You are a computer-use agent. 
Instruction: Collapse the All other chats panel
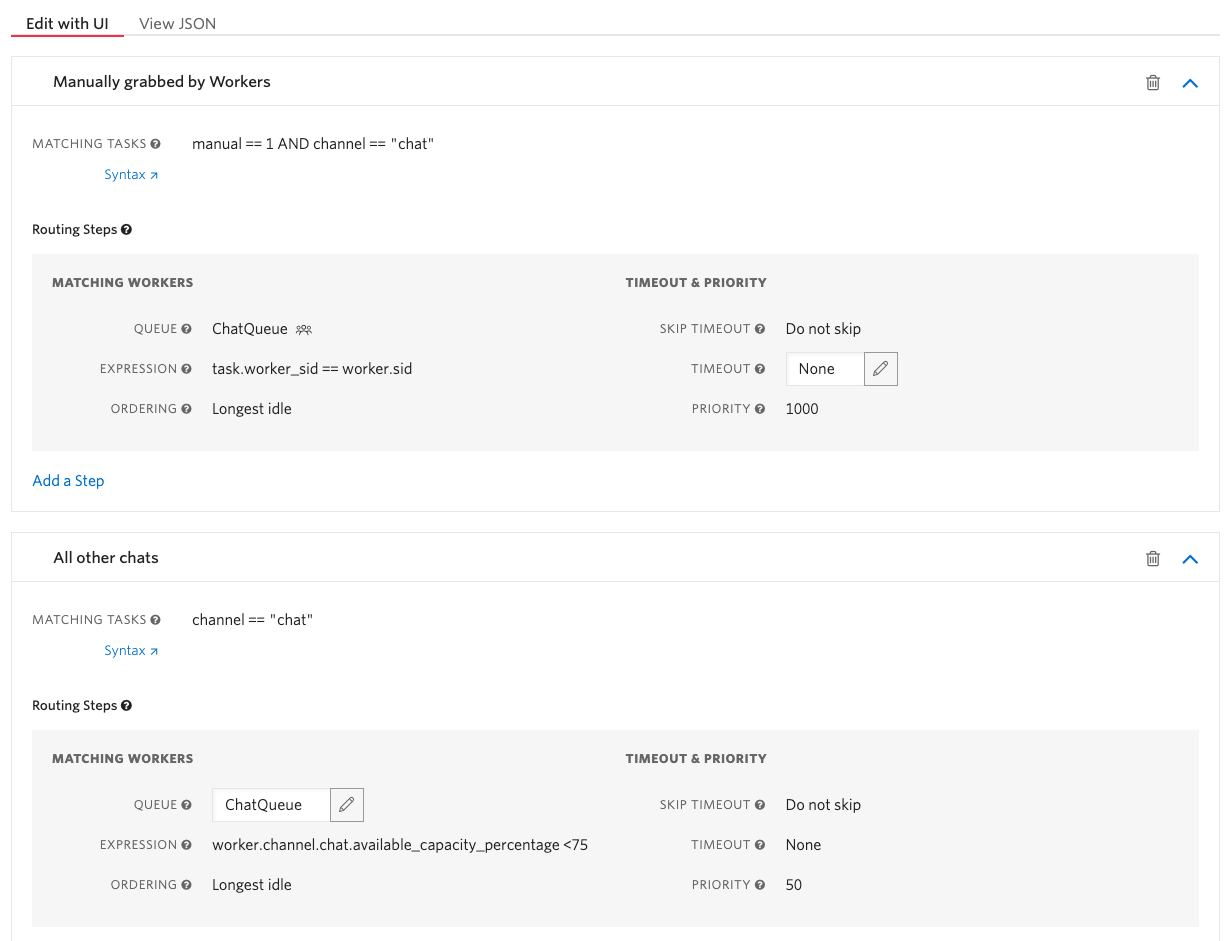click(x=1189, y=558)
